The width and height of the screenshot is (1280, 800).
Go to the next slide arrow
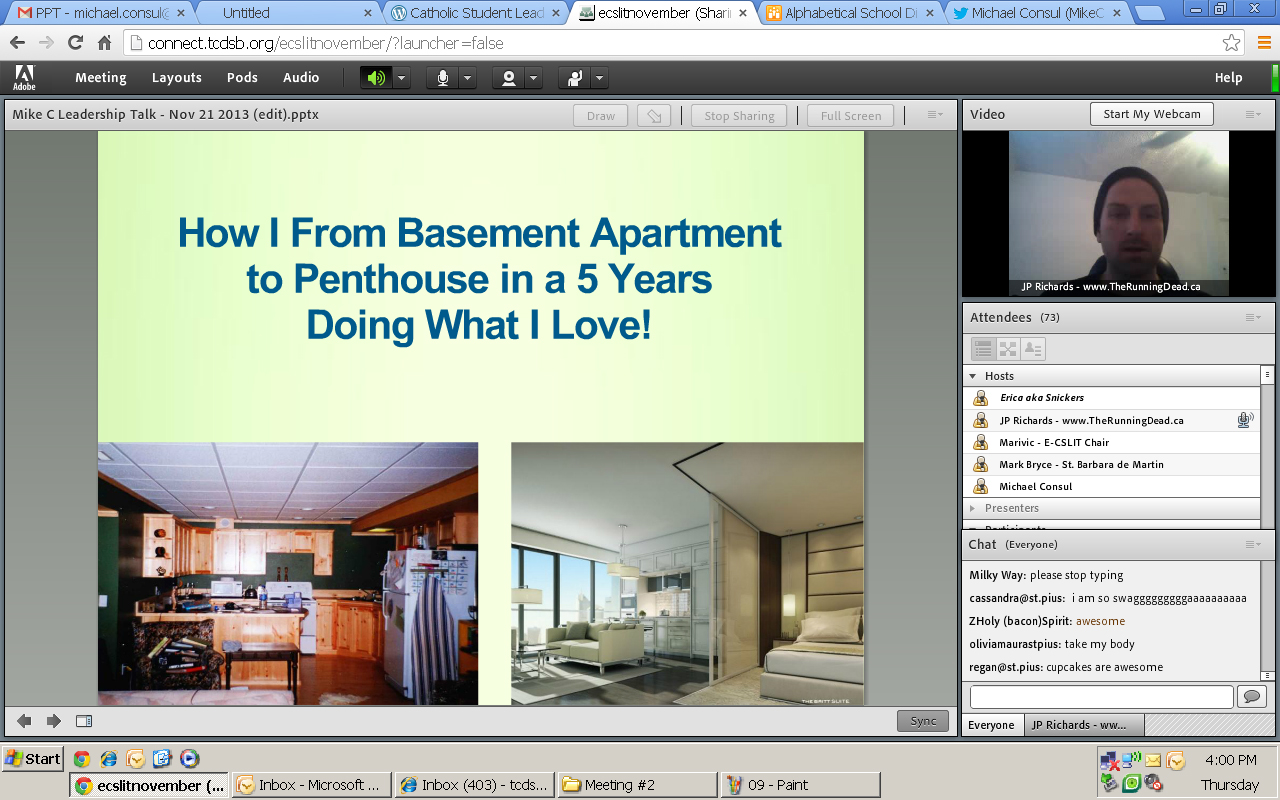tap(54, 721)
